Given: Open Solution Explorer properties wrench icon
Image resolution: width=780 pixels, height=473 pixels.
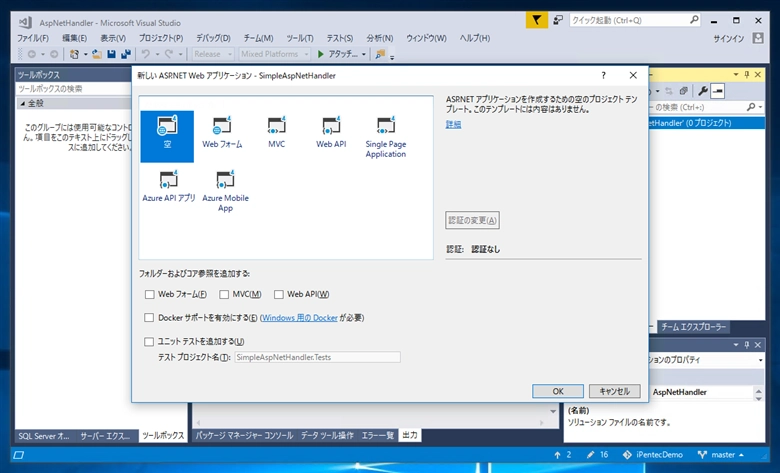Looking at the screenshot, I should [703, 91].
